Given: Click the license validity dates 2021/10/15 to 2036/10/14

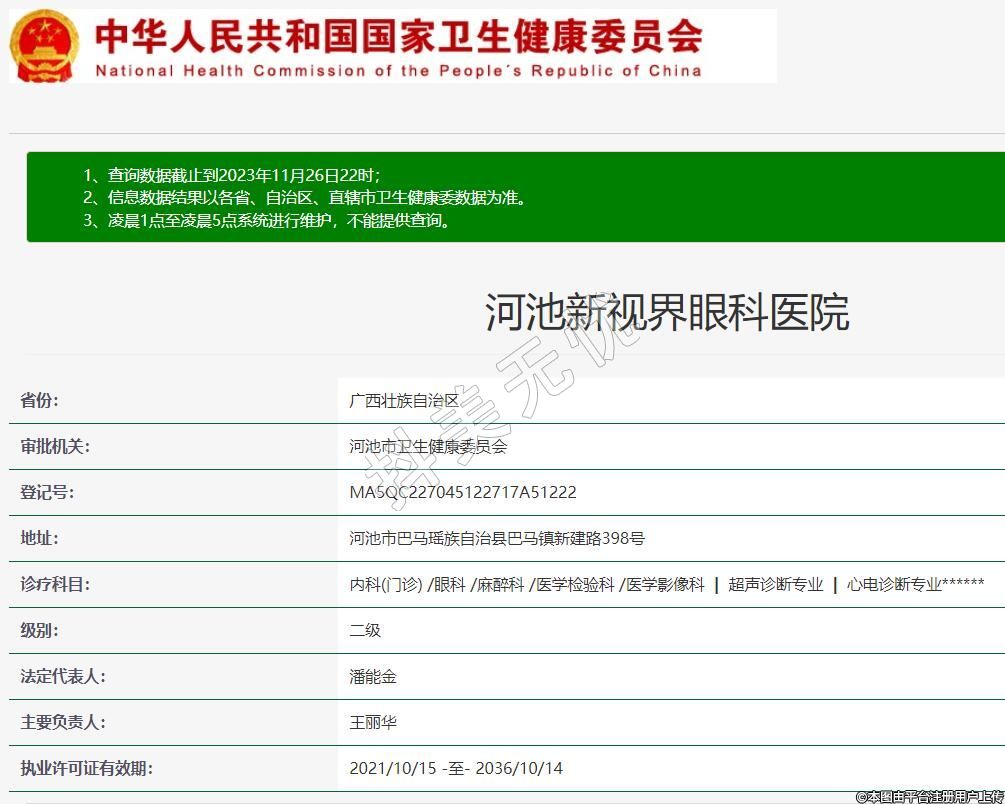Looking at the screenshot, I should pyautogui.click(x=456, y=768).
